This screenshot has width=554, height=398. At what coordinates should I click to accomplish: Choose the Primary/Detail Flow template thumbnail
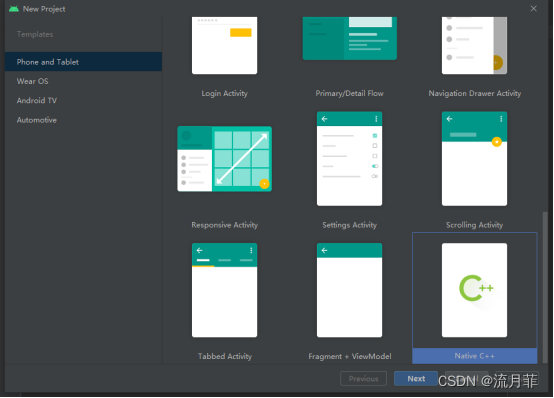pyautogui.click(x=349, y=38)
